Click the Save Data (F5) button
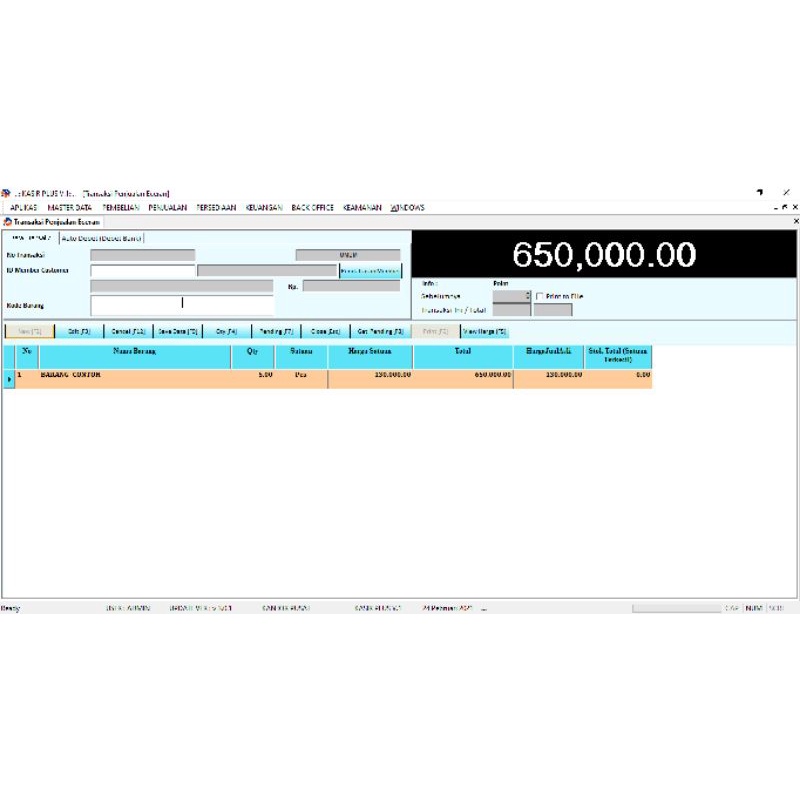 [x=178, y=331]
